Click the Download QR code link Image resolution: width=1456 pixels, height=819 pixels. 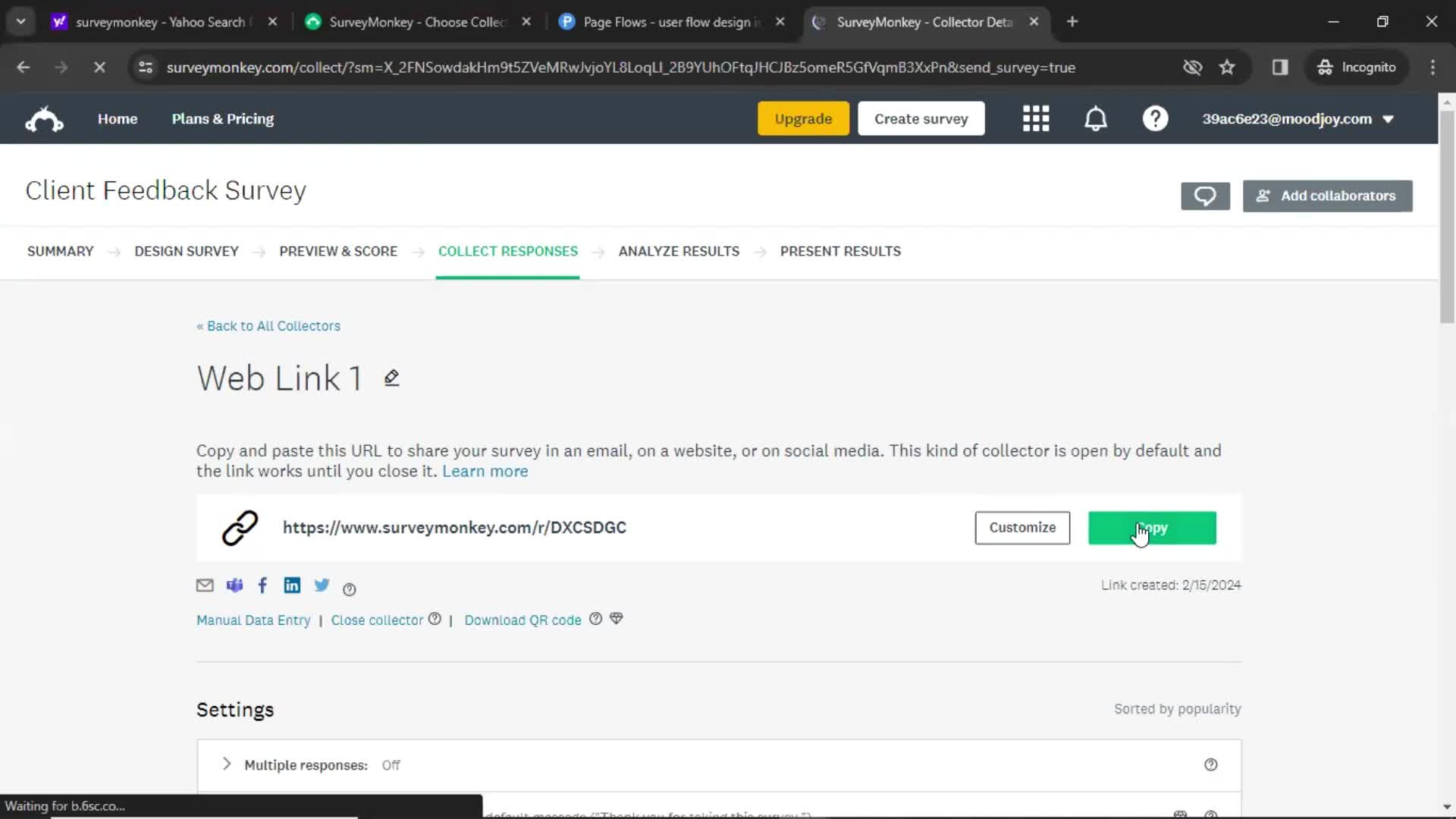tap(522, 619)
